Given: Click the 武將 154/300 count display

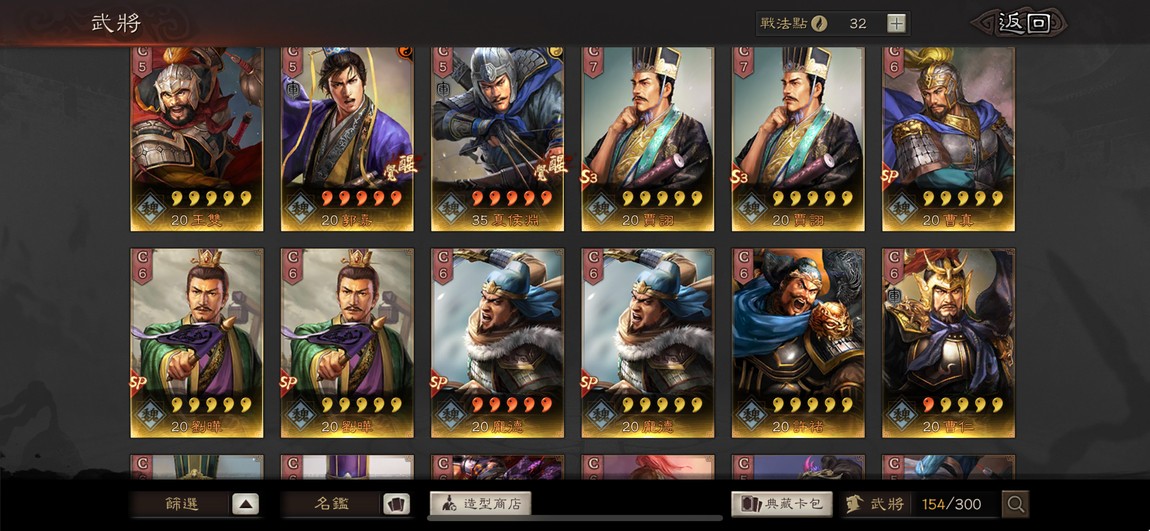Looking at the screenshot, I should (x=923, y=504).
